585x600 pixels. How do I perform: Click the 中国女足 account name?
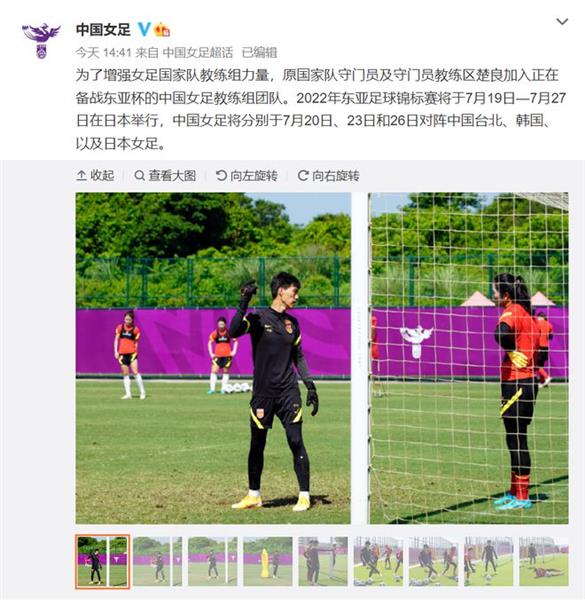(103, 29)
